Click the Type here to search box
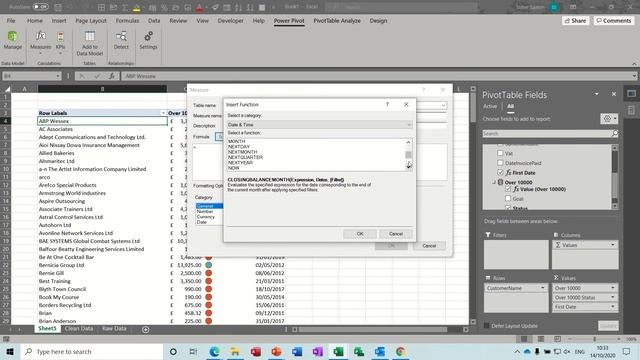 coord(92,351)
